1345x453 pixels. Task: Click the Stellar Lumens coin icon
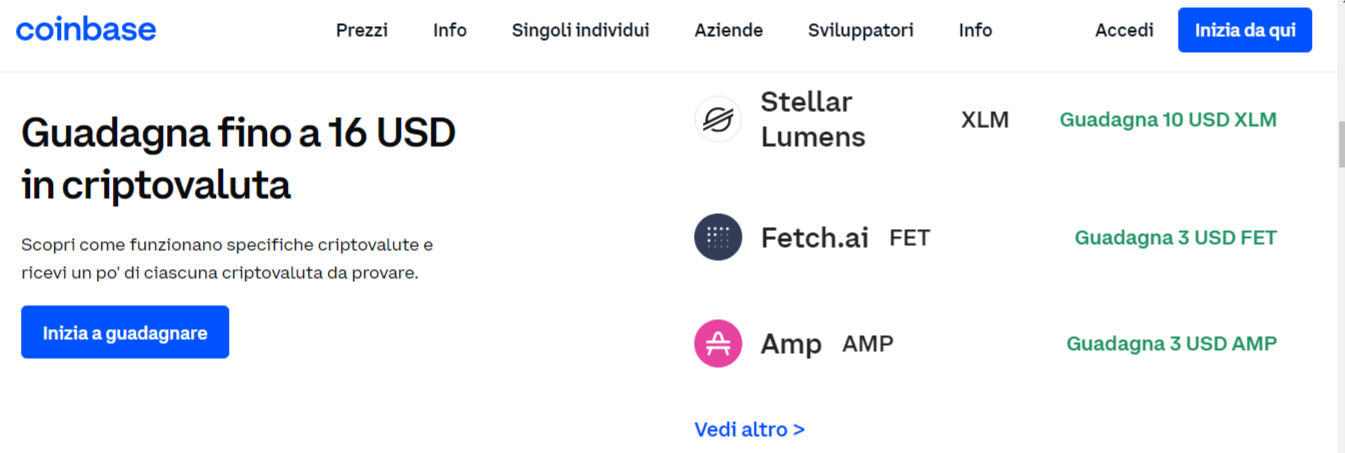pyautogui.click(x=718, y=119)
